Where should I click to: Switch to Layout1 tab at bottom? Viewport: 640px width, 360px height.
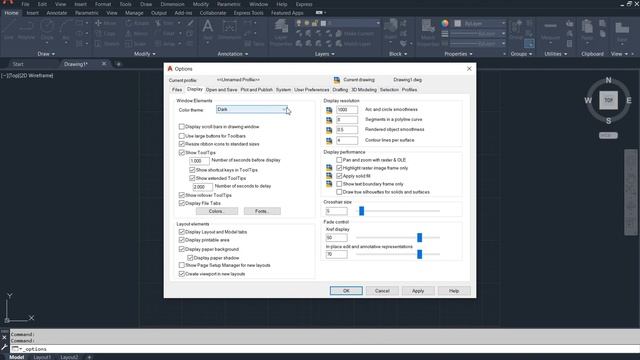click(42, 357)
